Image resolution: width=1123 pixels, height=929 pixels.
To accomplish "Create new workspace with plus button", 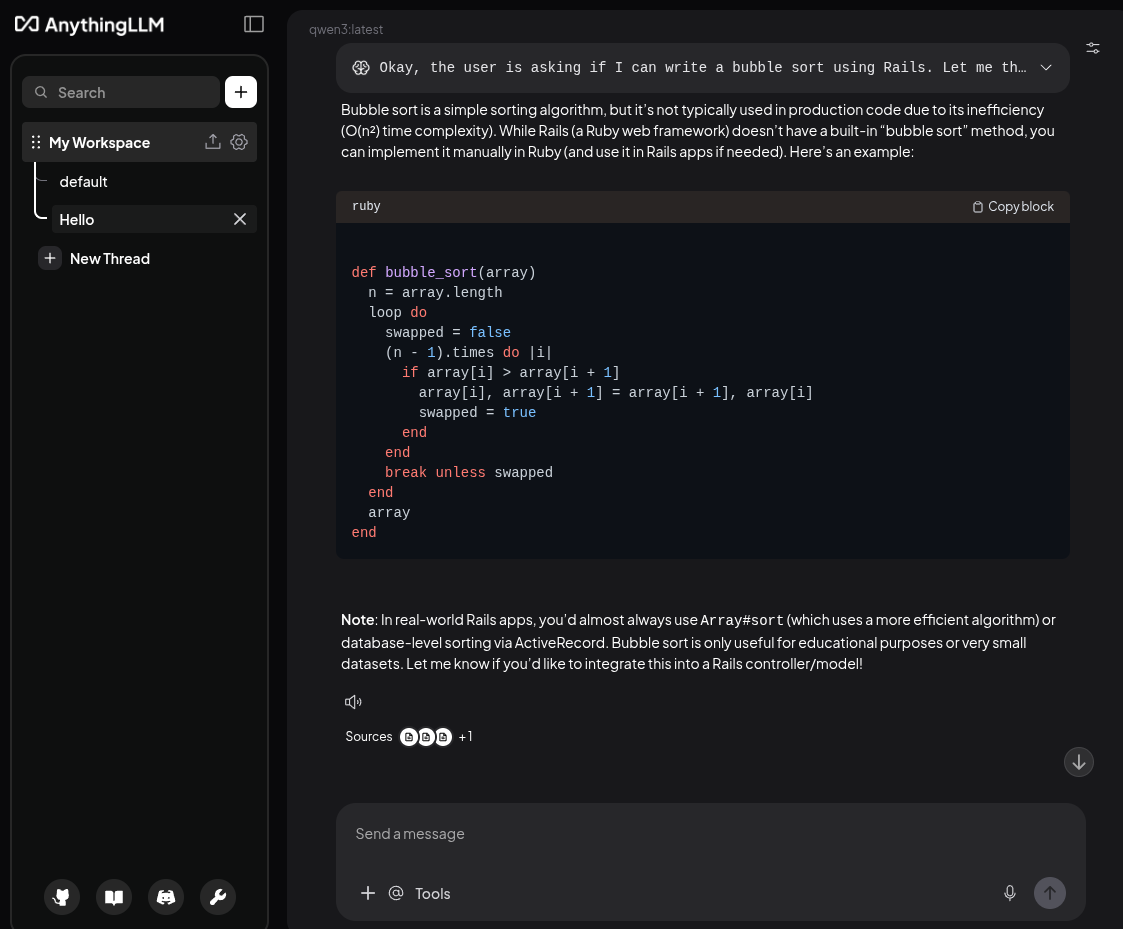I will point(241,92).
